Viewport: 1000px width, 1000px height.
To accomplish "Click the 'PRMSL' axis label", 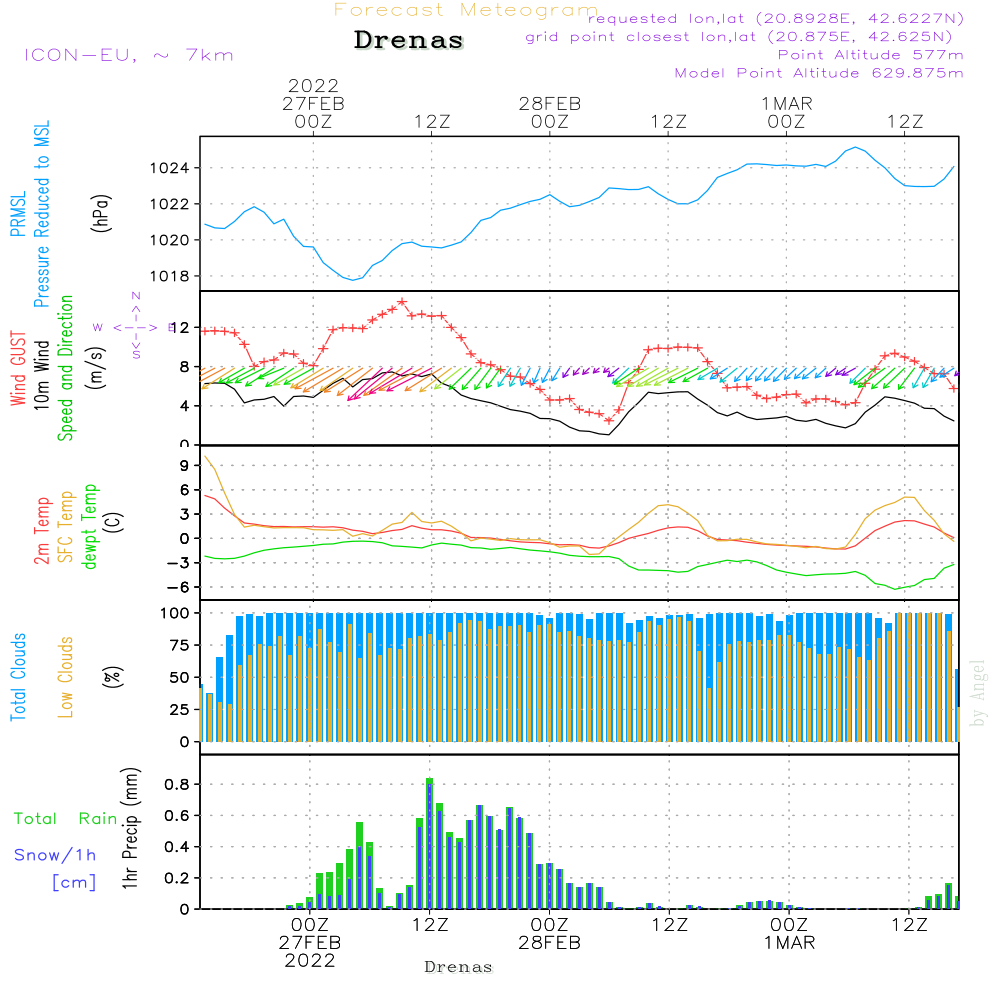I will 18,214.
